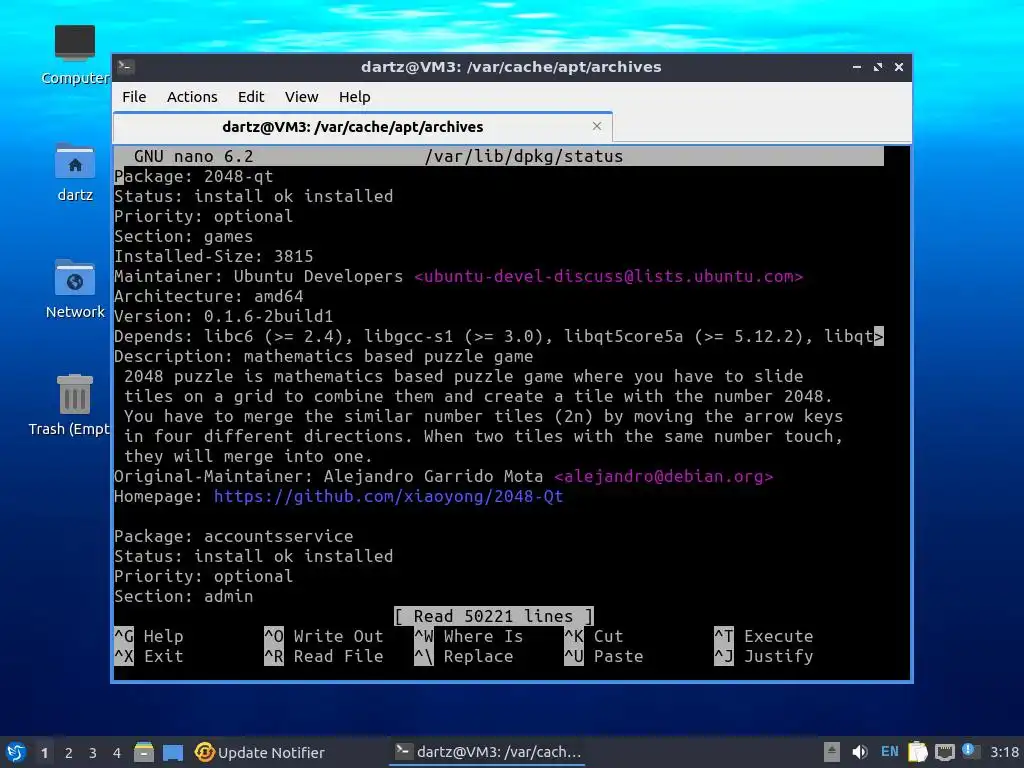Open the Trash desktop icon
Screen dimensions: 1024x768
point(71,405)
